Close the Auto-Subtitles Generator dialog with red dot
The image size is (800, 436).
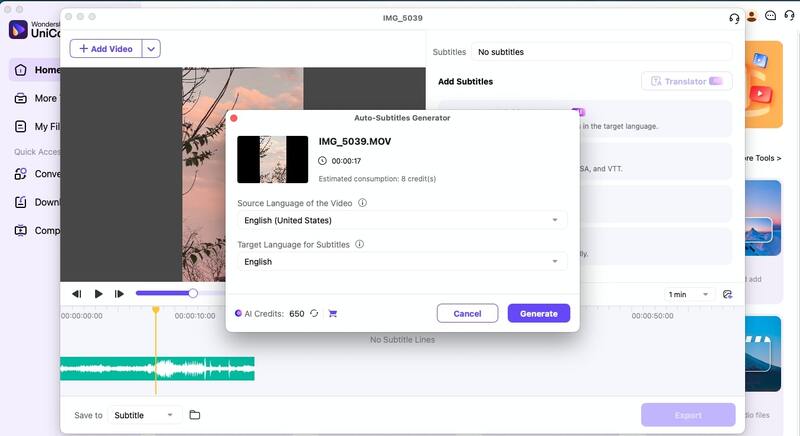click(234, 118)
